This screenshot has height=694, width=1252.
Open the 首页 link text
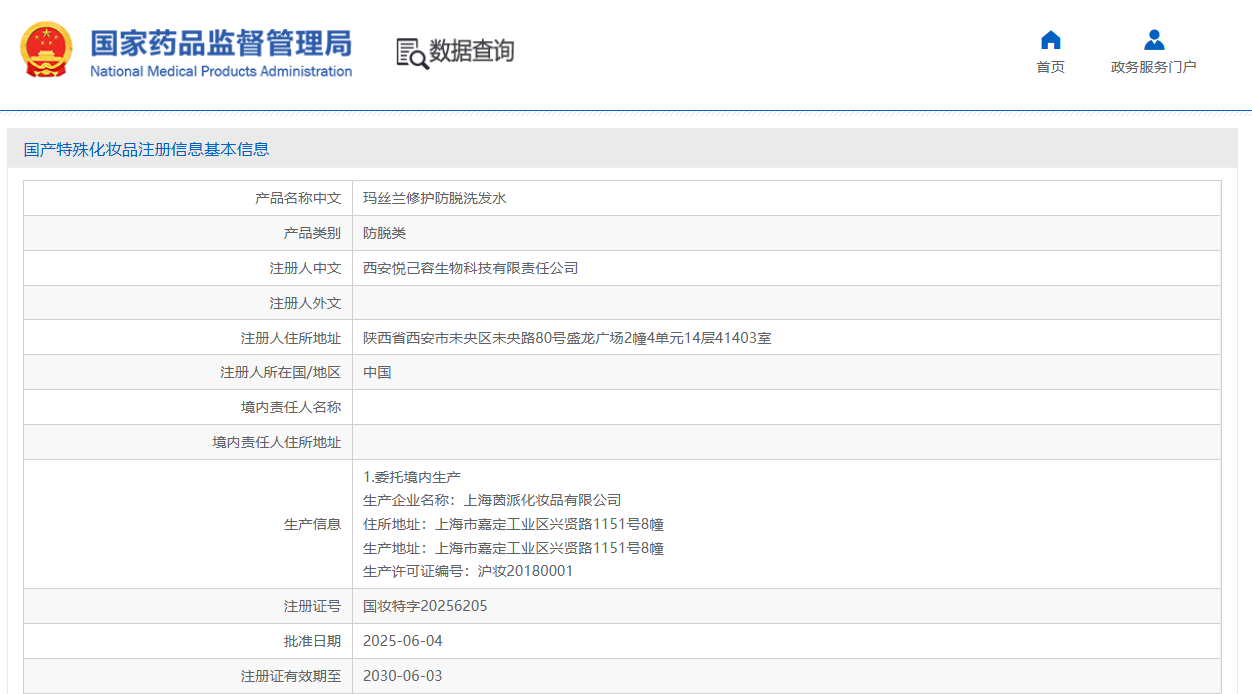[1050, 67]
